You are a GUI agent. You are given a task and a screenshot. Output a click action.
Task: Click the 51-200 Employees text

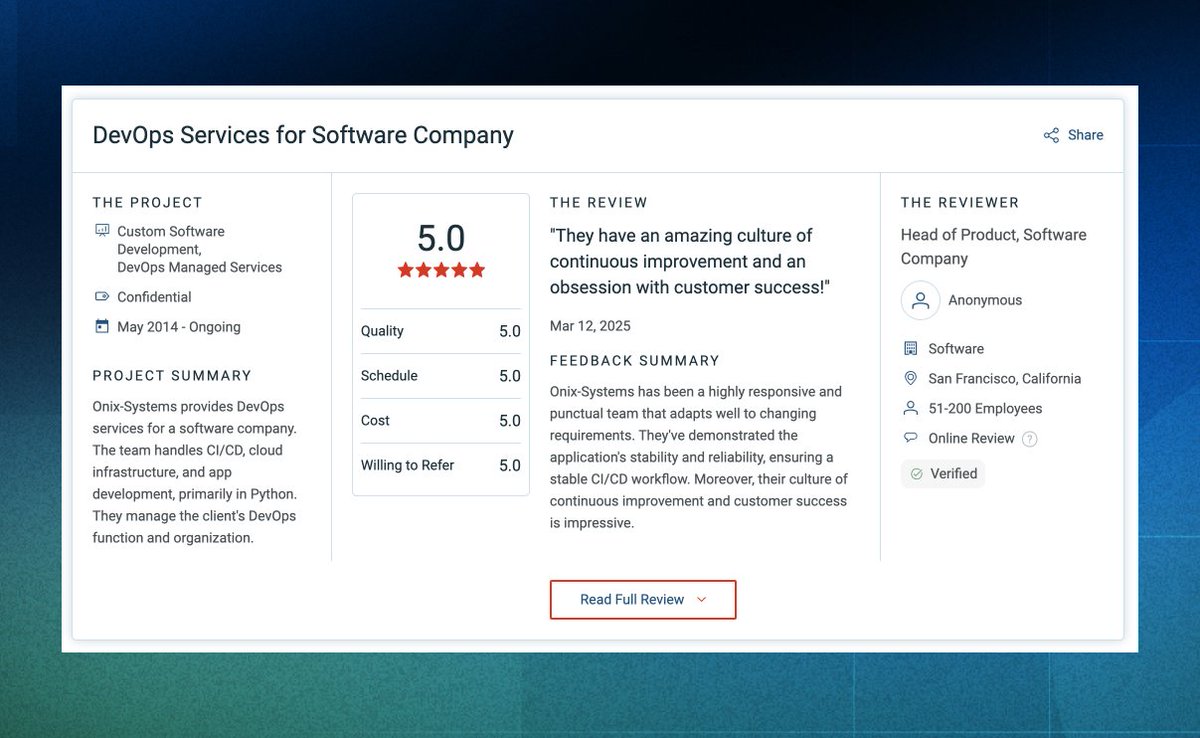(985, 409)
